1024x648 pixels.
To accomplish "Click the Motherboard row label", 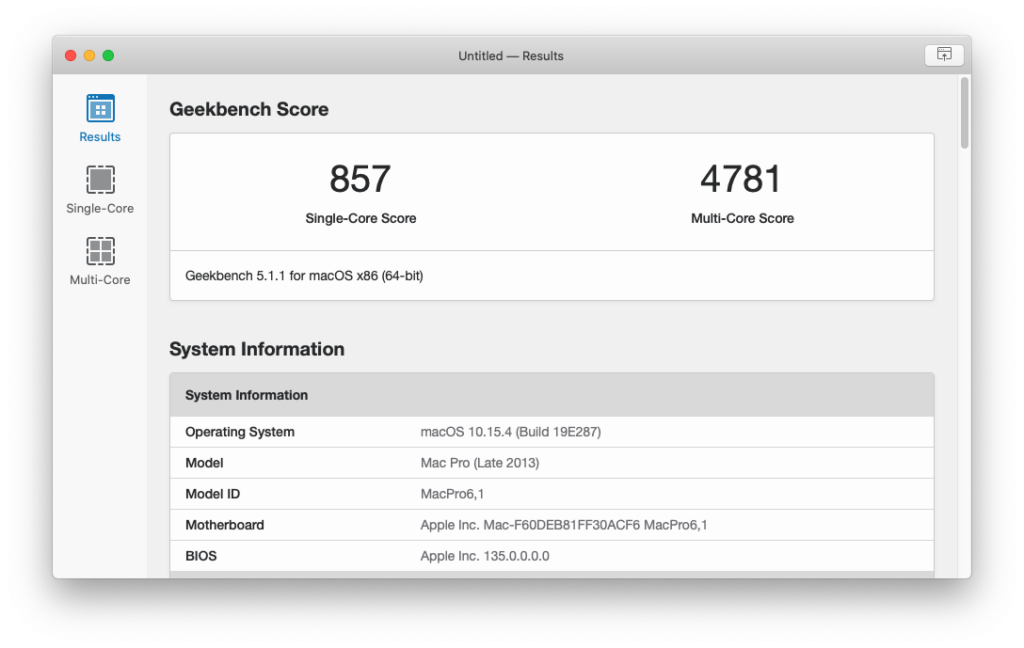I will point(225,525).
